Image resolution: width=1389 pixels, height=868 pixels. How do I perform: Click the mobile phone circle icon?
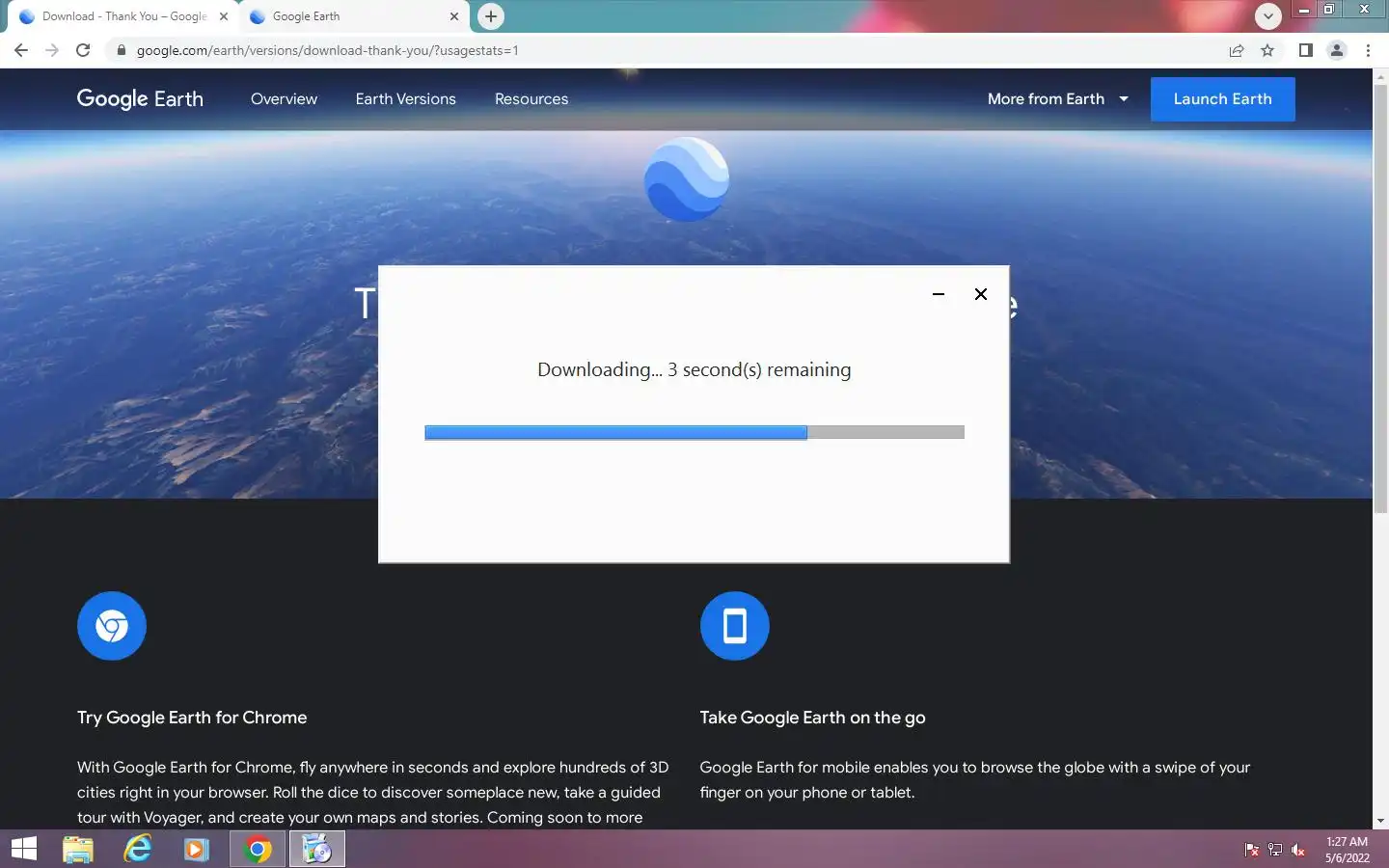coord(735,626)
